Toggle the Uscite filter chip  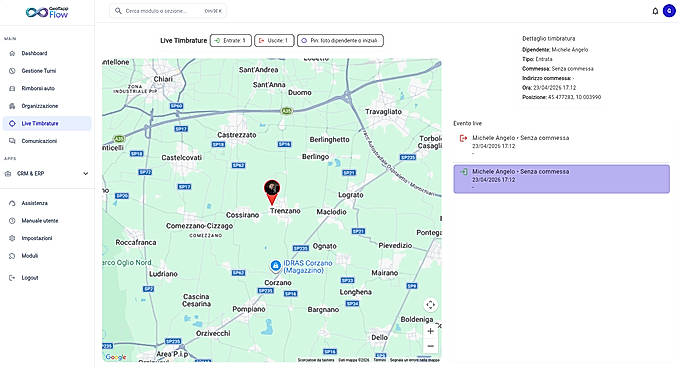coord(274,40)
